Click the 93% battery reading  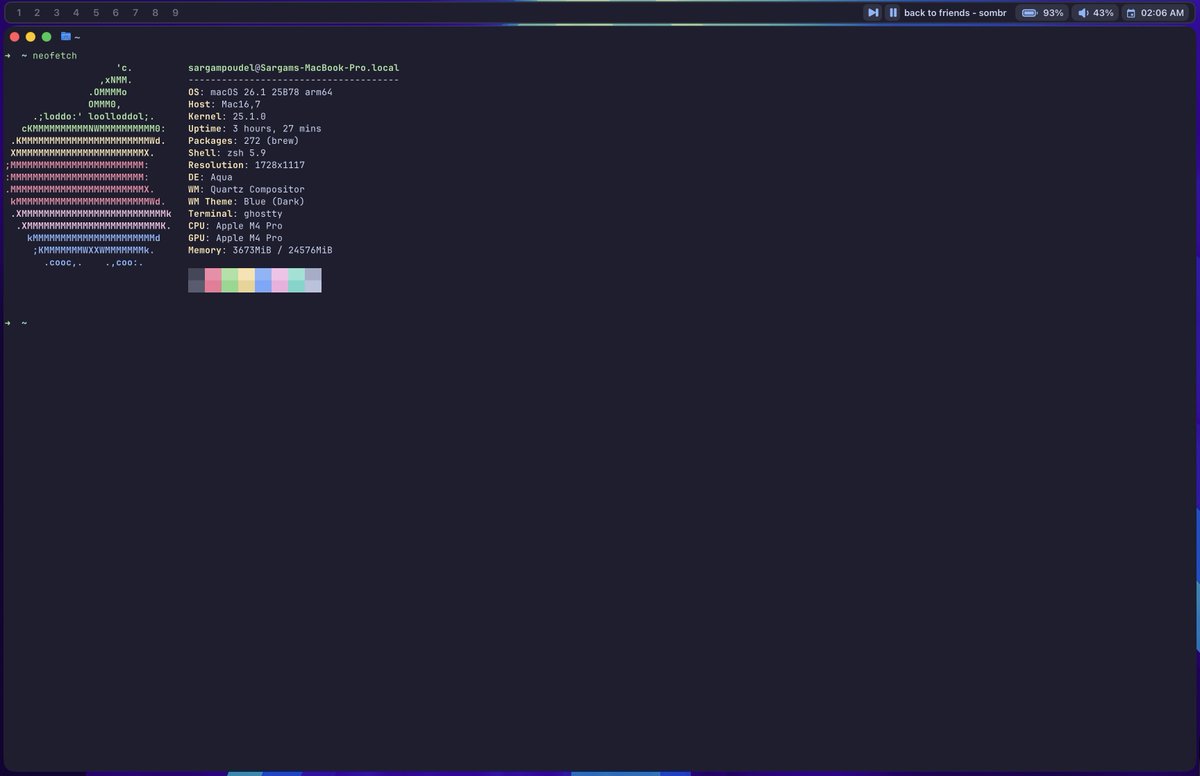[1053, 13]
